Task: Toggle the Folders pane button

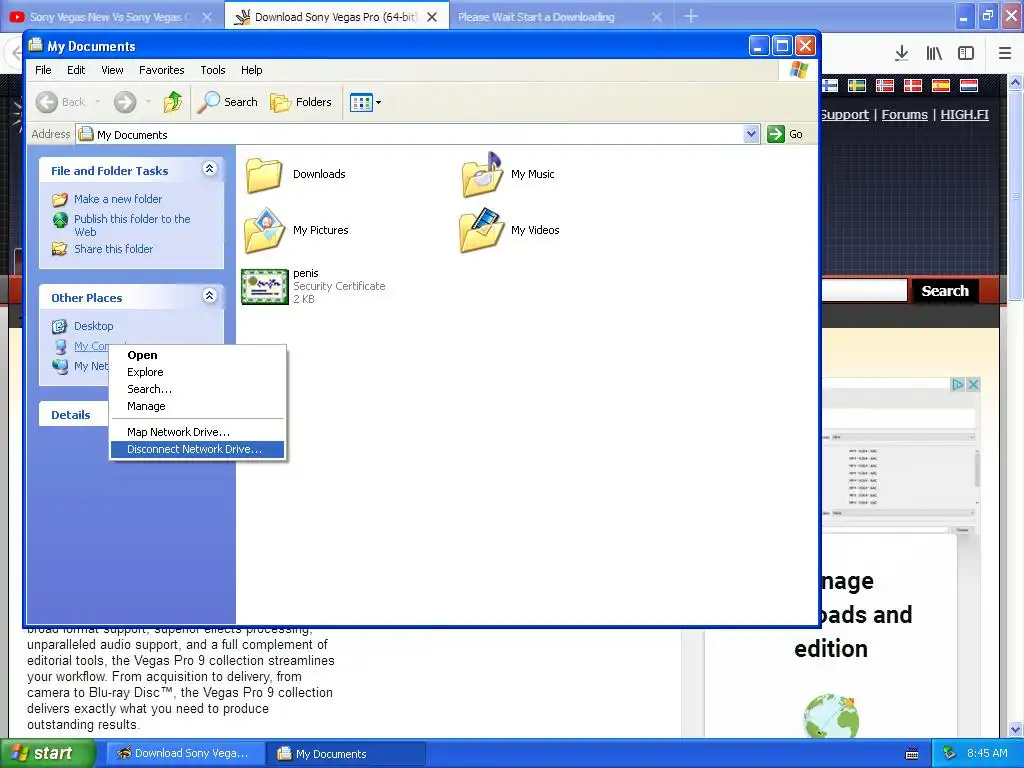Action: 301,102
